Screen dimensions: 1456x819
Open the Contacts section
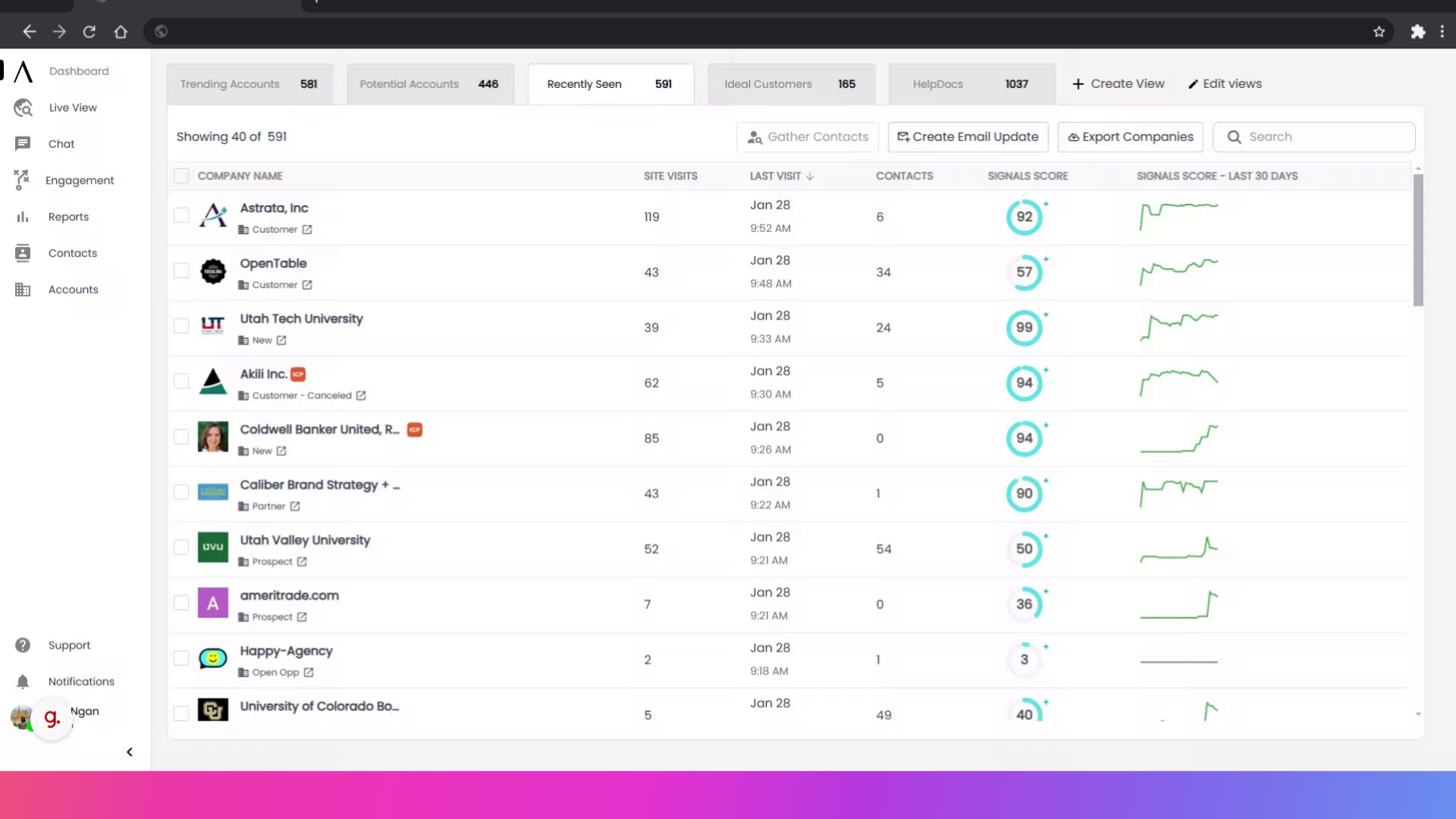(73, 253)
